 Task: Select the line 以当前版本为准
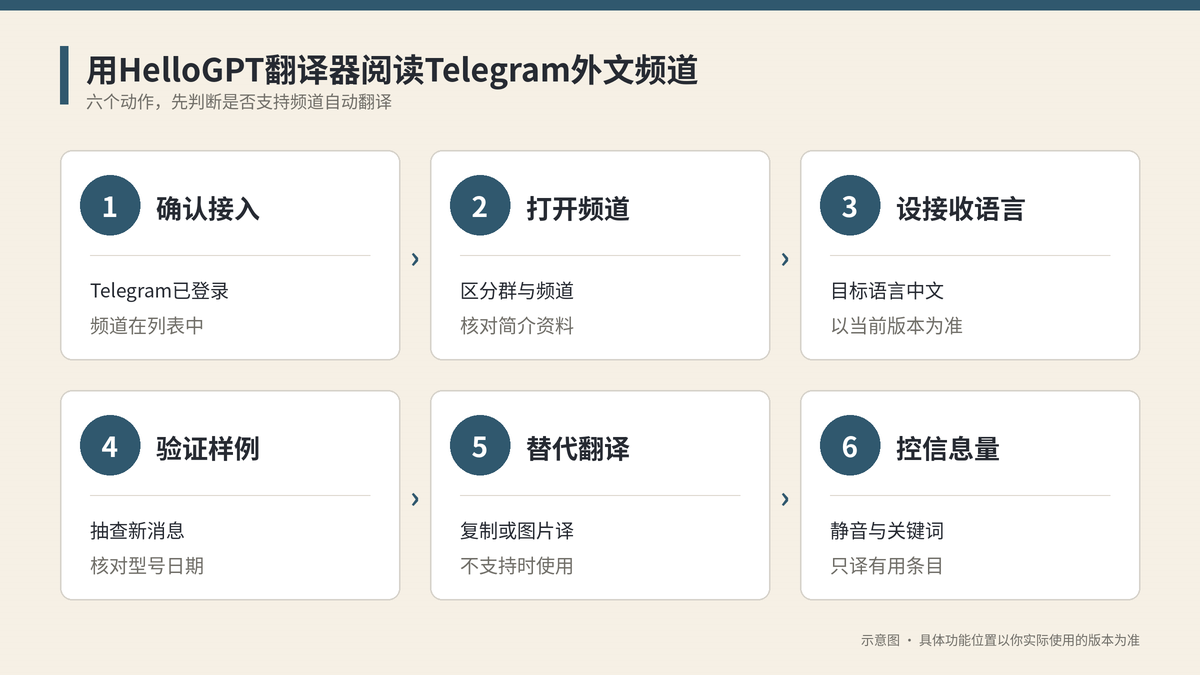point(897,325)
